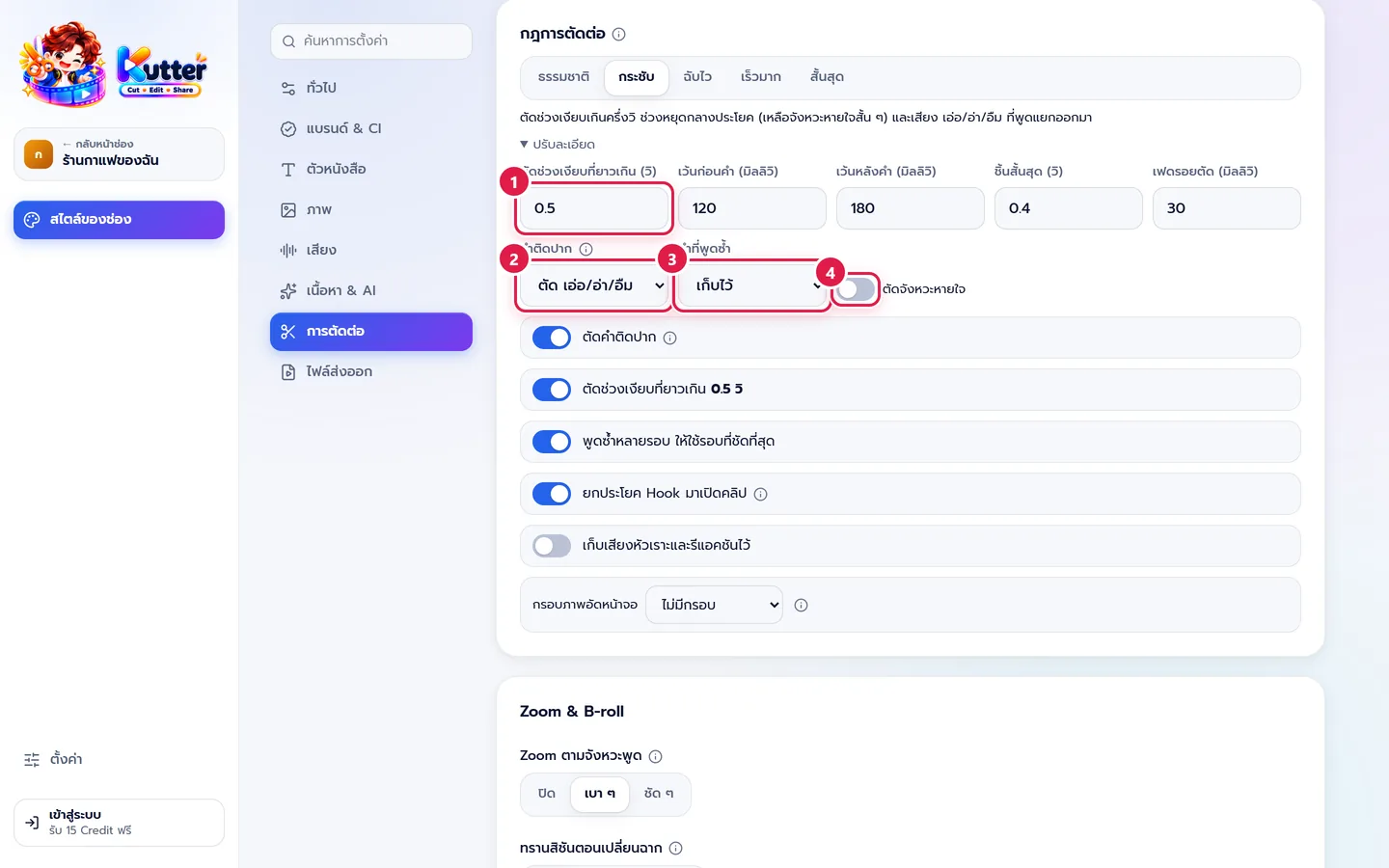Click the magnifier icon in the settings search
The height and width of the screenshot is (868, 1389).
coord(288,41)
